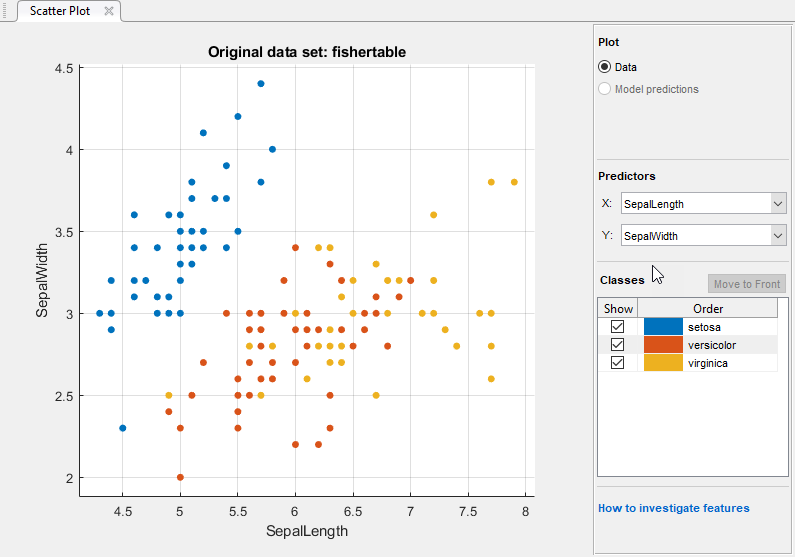The image size is (795, 557).
Task: Select the Scatter Plot tab
Action: point(60,11)
